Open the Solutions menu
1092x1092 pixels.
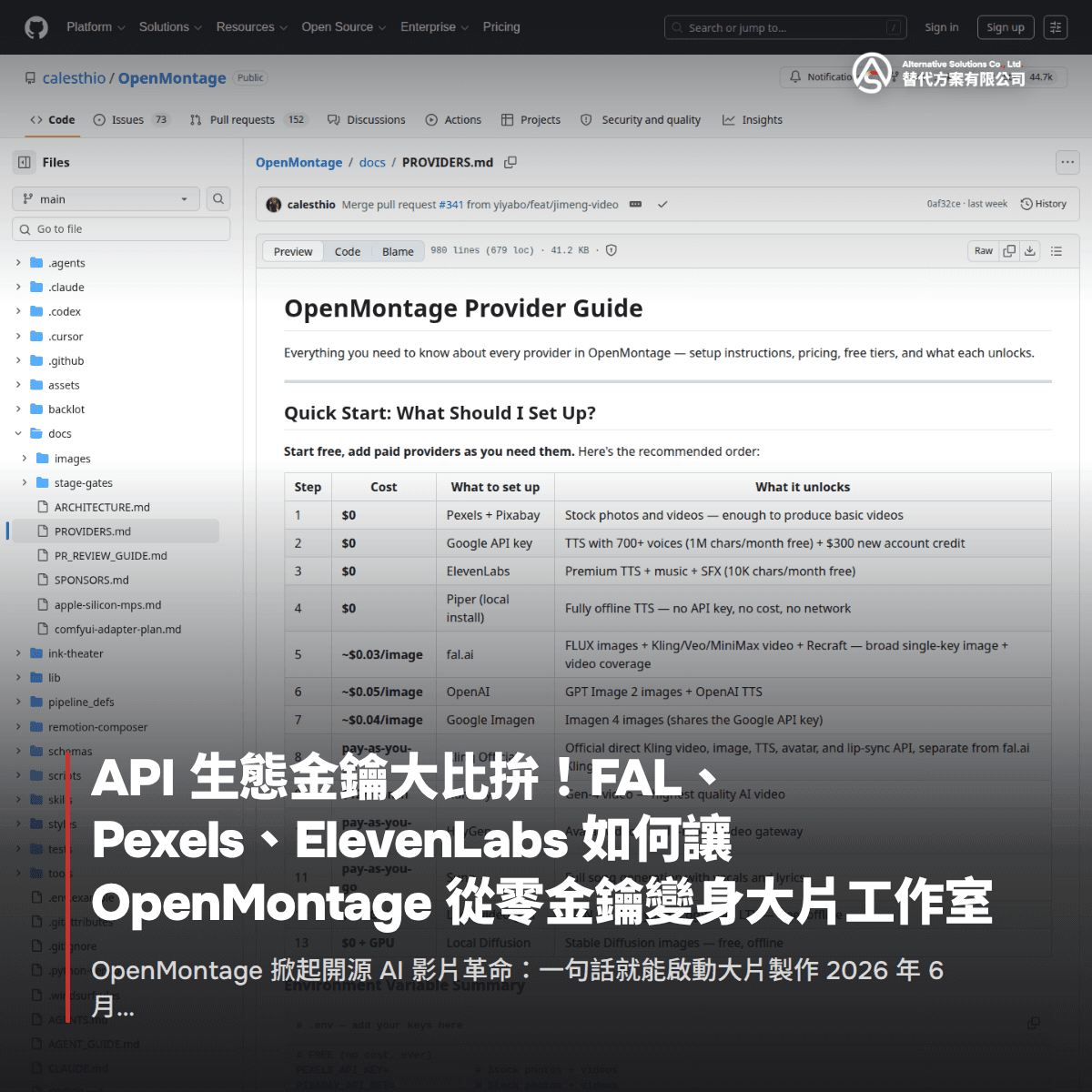tap(170, 27)
